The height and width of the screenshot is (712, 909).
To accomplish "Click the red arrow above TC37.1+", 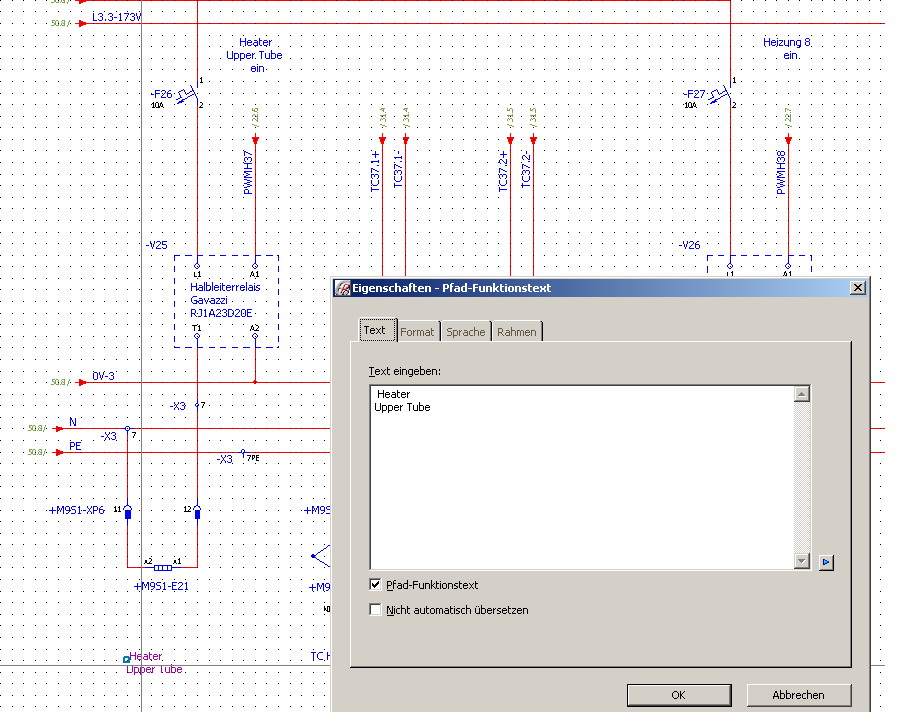I will 382,139.
